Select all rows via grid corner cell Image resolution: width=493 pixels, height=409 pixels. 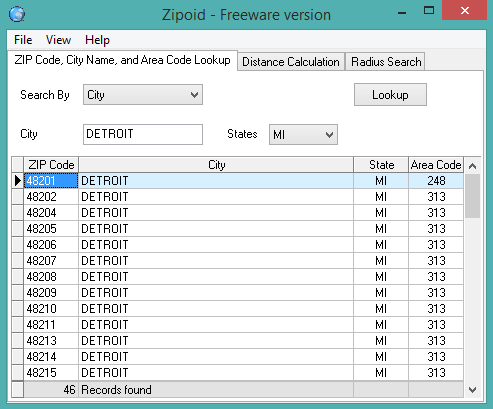pyautogui.click(x=18, y=165)
